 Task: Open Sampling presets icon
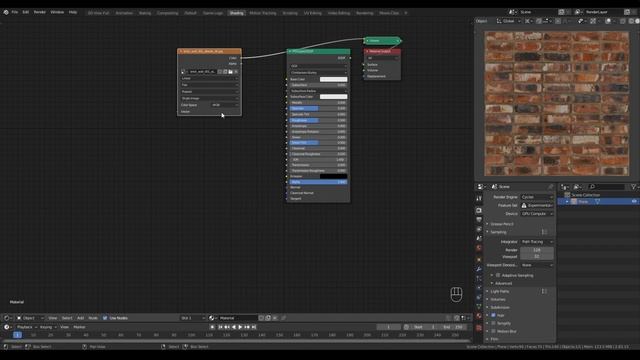544,232
